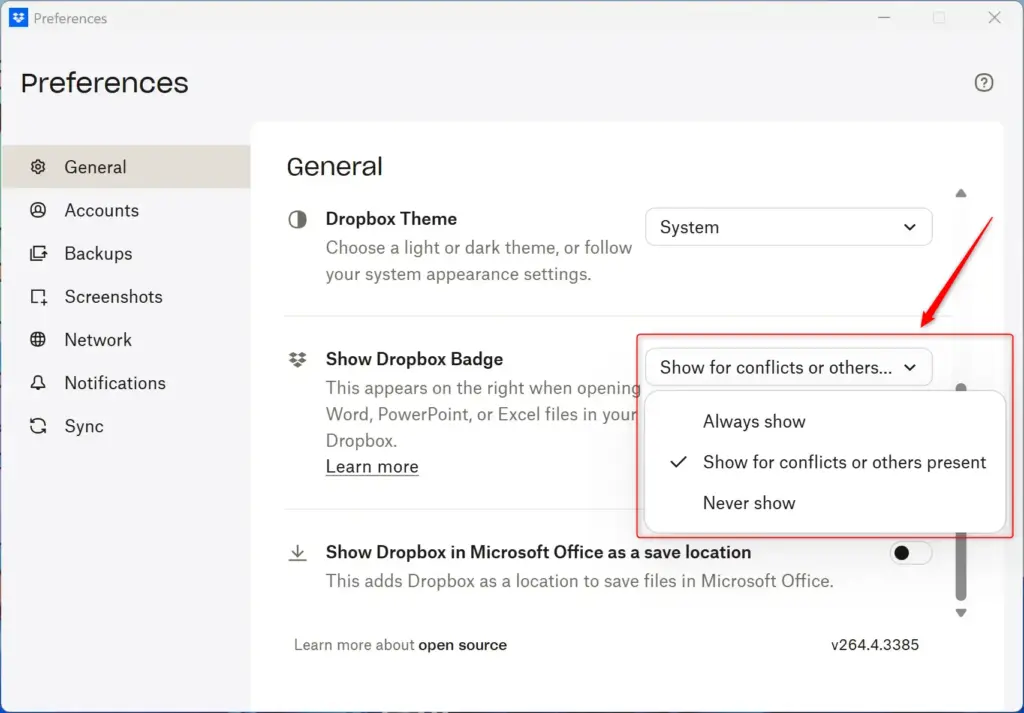Select the General tab in sidebar
This screenshot has width=1024, height=713.
(x=127, y=166)
